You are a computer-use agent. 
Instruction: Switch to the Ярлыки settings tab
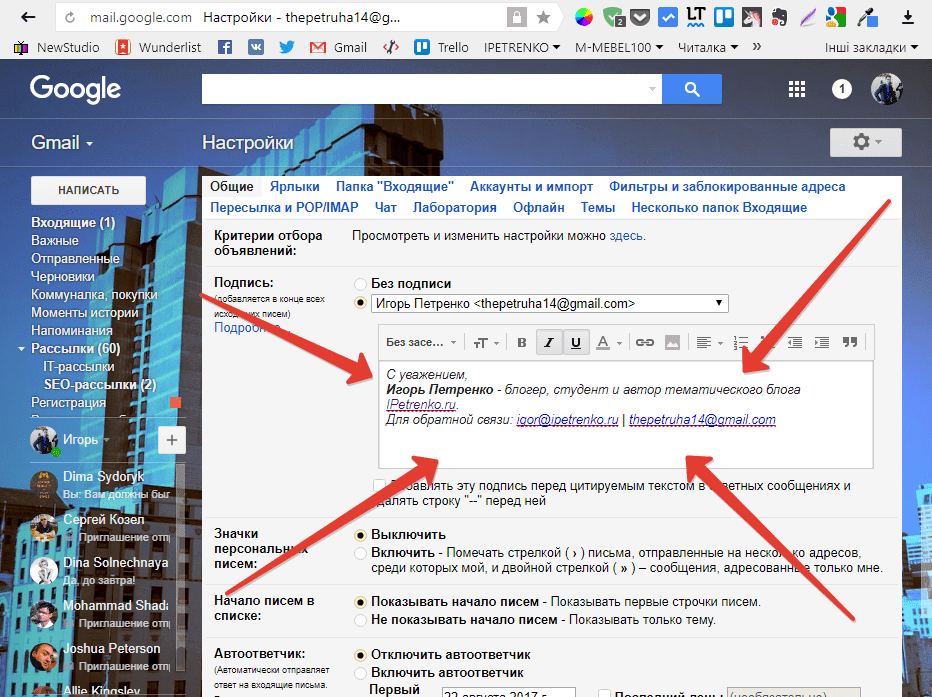point(295,186)
